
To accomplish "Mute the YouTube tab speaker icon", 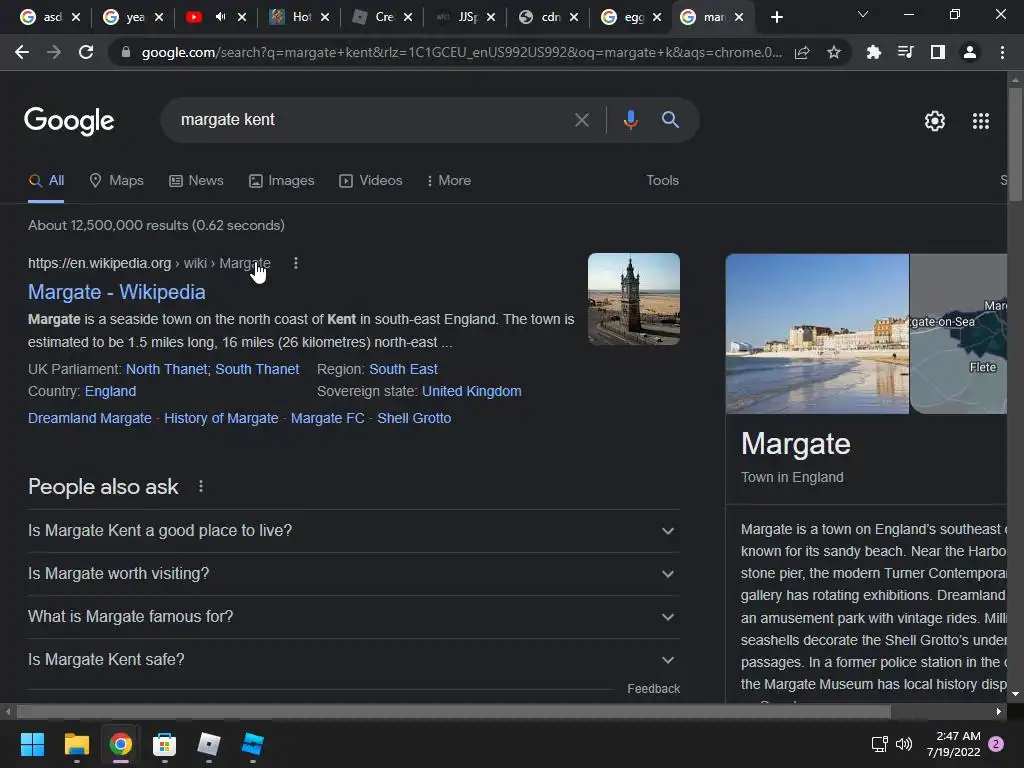I will click(220, 17).
